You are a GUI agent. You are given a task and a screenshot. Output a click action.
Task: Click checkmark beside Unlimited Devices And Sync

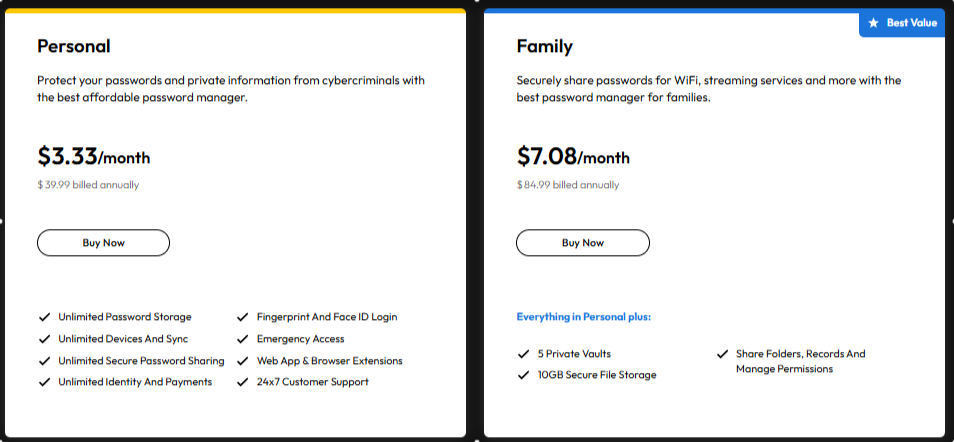pos(44,339)
